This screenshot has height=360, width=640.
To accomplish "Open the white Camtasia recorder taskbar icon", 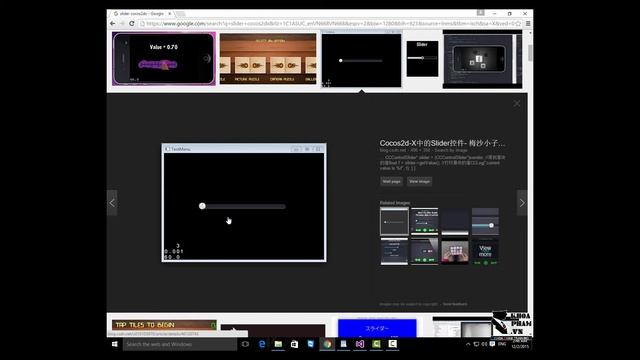I will 392,344.
